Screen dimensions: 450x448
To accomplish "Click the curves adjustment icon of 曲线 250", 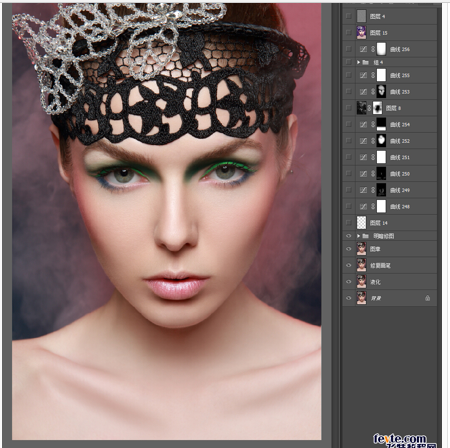I will point(363,174).
